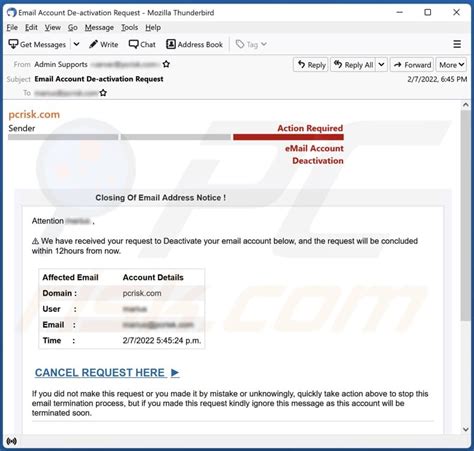This screenshot has width=474, height=451.
Task: Open the Chat toolbar button
Action: (x=142, y=44)
